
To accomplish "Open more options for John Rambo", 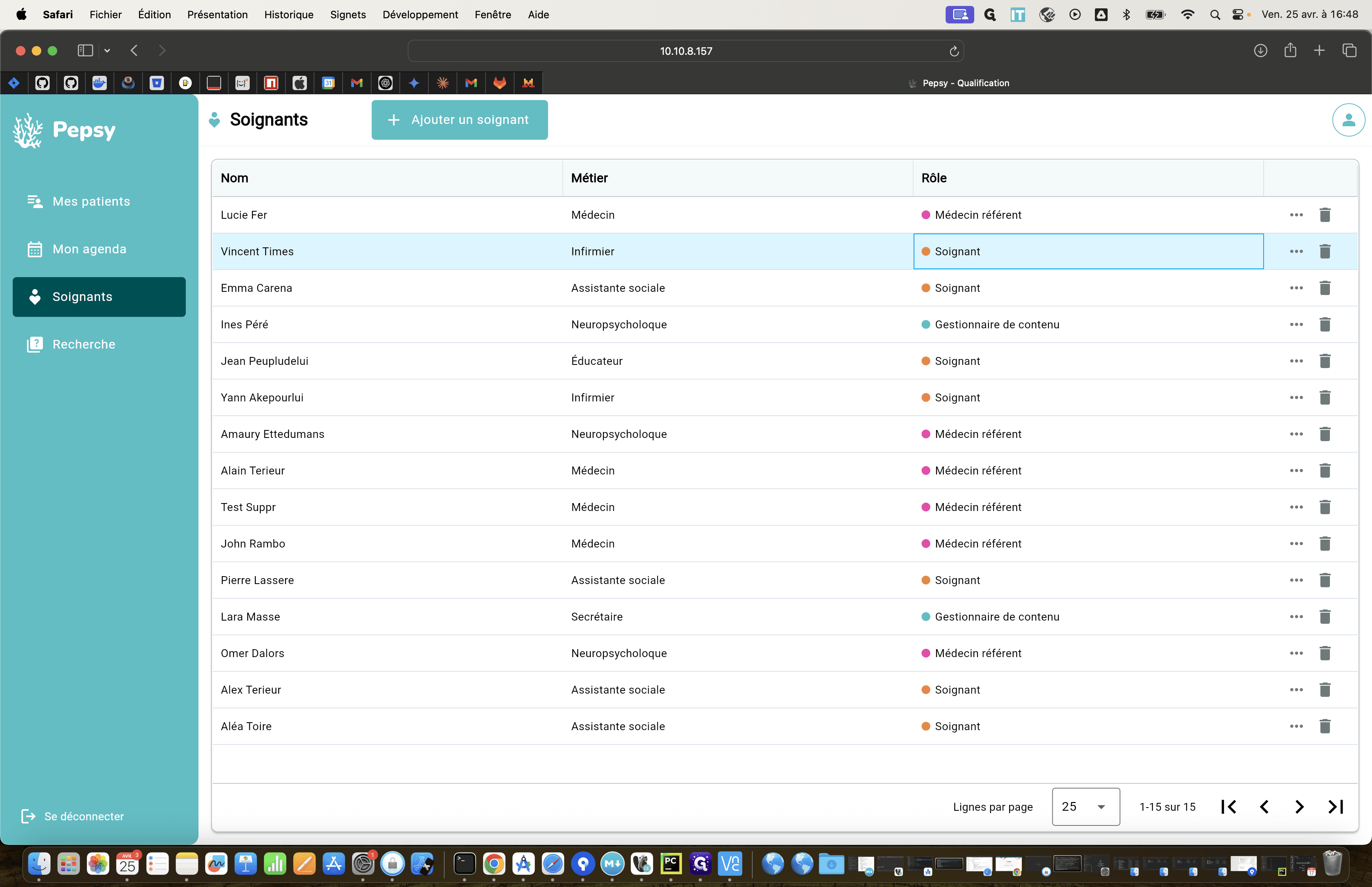I will click(1296, 544).
